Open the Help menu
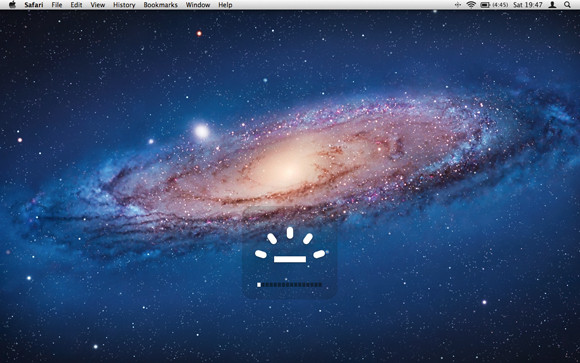The width and height of the screenshot is (580, 363). pos(225,5)
